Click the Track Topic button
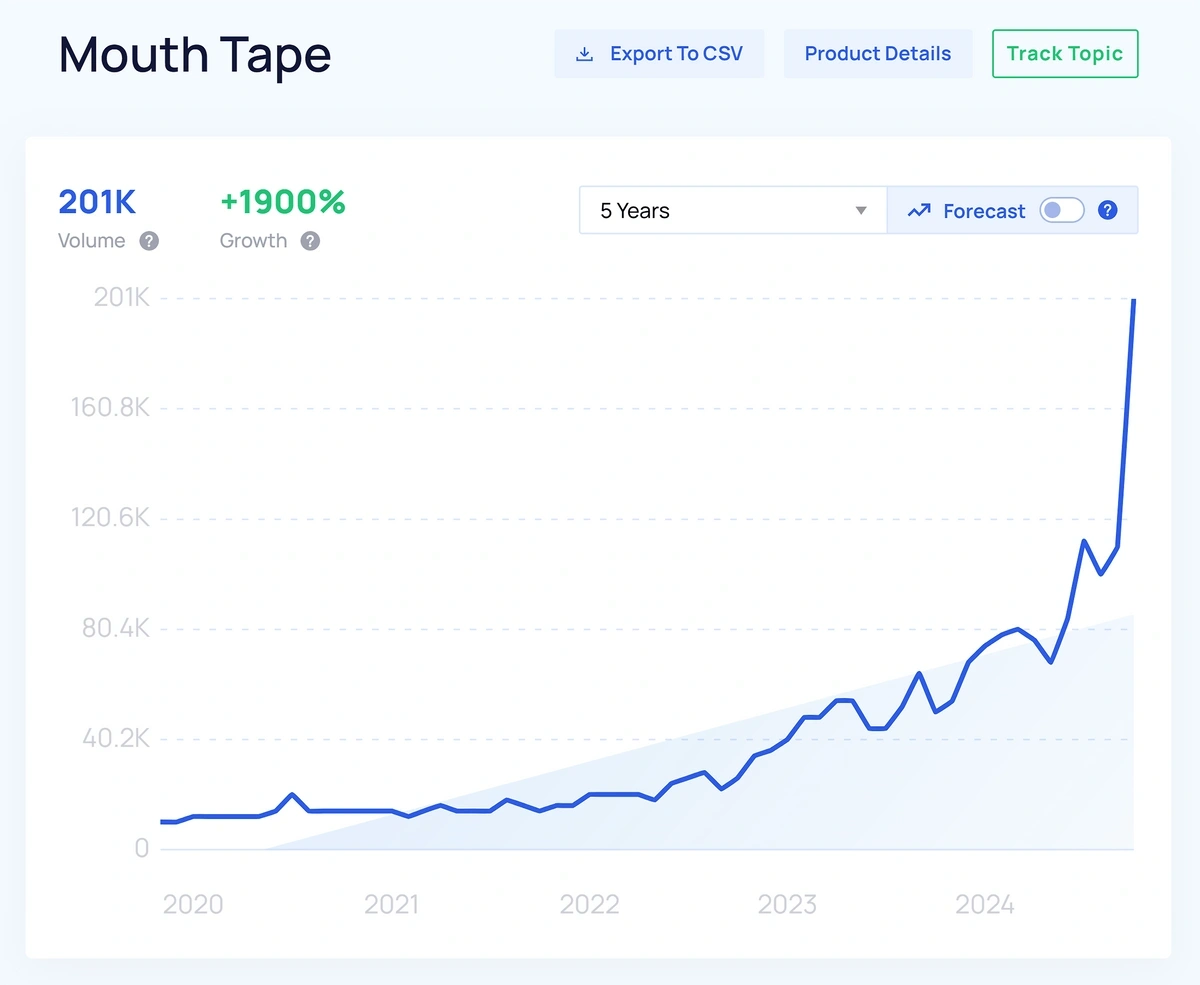 point(1065,54)
